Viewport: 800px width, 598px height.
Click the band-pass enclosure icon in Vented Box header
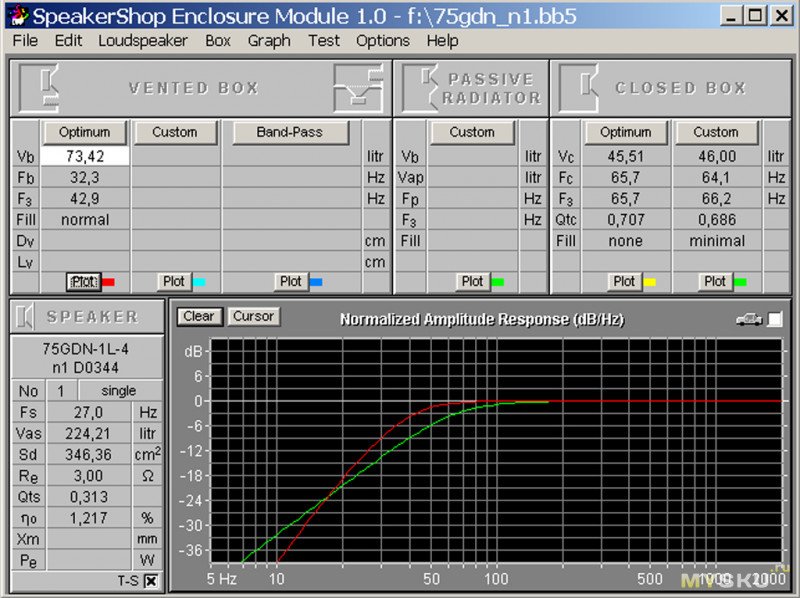[359, 88]
